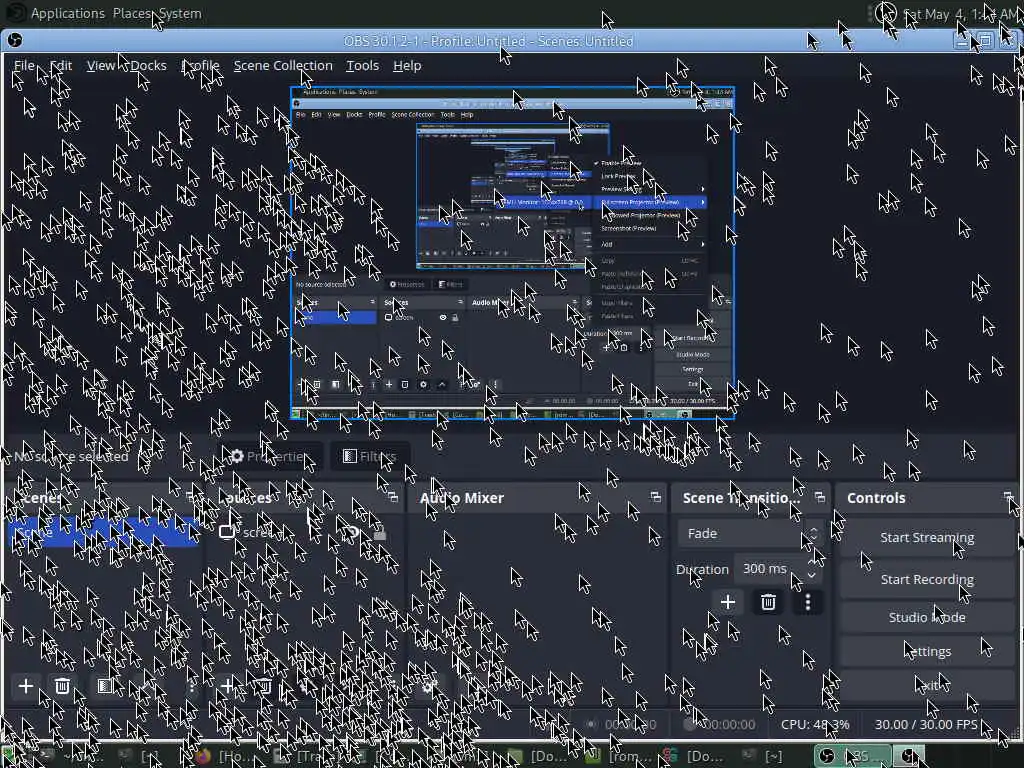Viewport: 1024px width, 768px height.
Task: Click the 30.00 / 30.00 FPS readout
Action: 926,724
